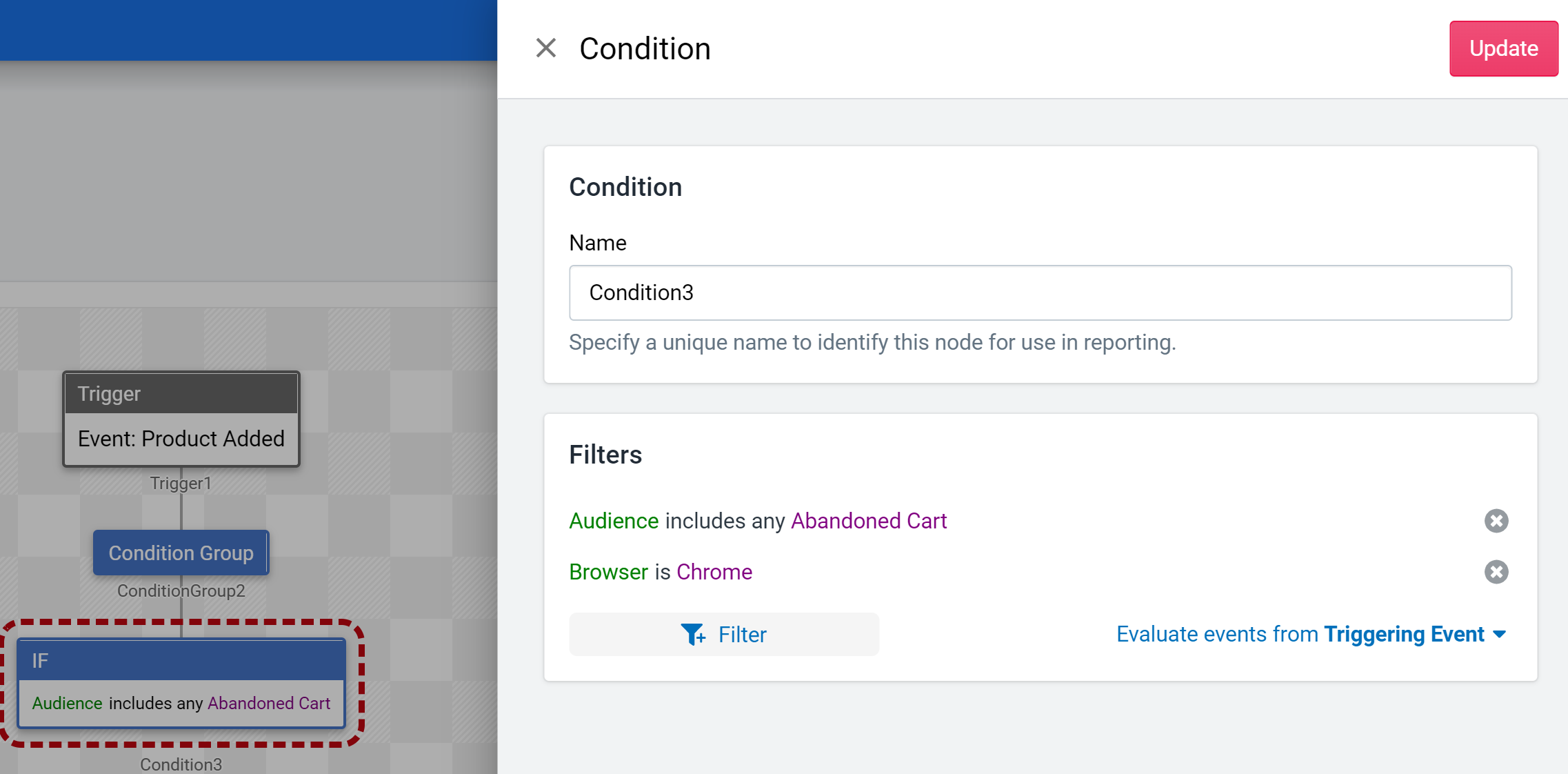Click the Update button
The image size is (1568, 774).
[x=1503, y=48]
